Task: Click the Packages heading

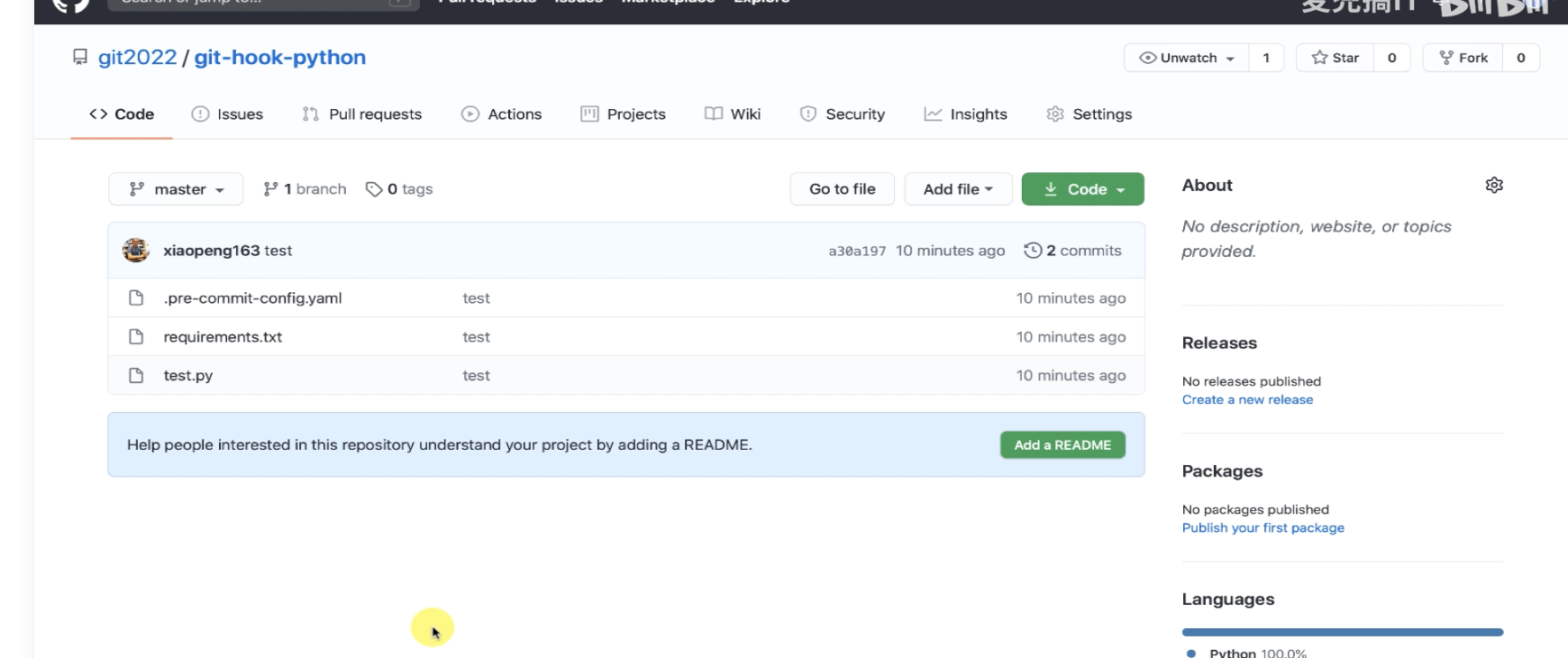Action: tap(1222, 471)
